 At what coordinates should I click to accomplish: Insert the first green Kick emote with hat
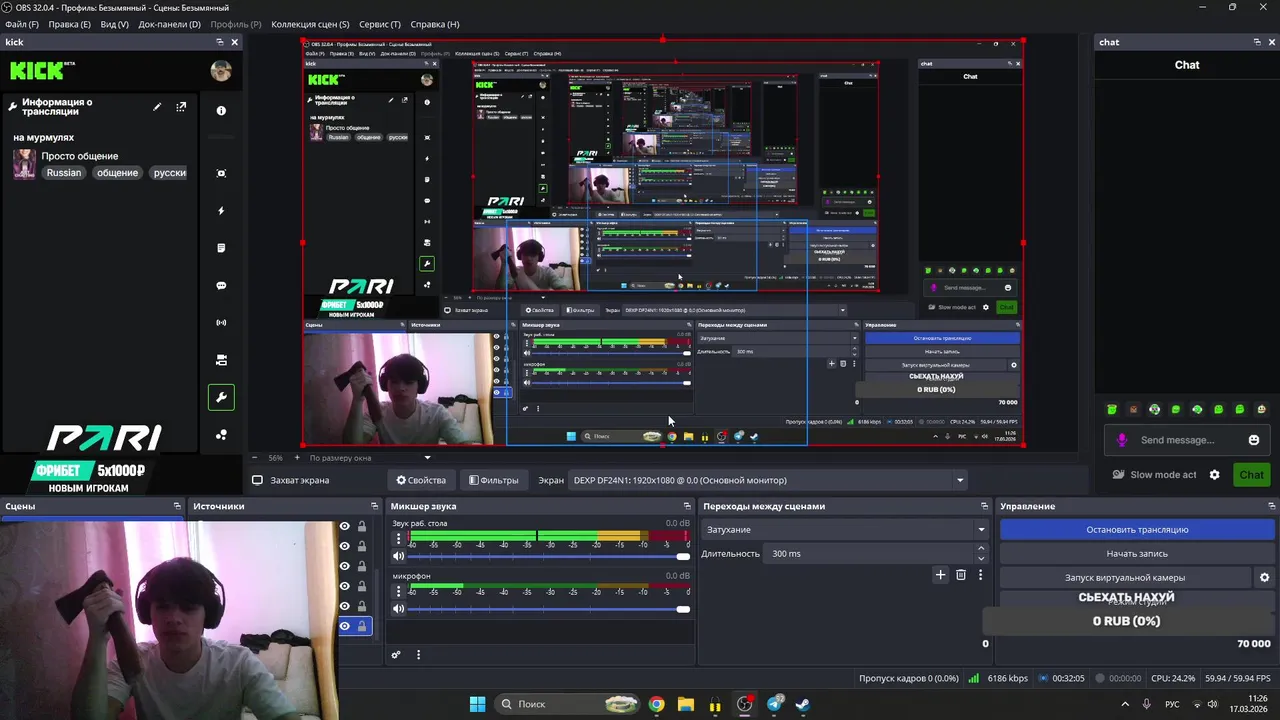(1112, 409)
